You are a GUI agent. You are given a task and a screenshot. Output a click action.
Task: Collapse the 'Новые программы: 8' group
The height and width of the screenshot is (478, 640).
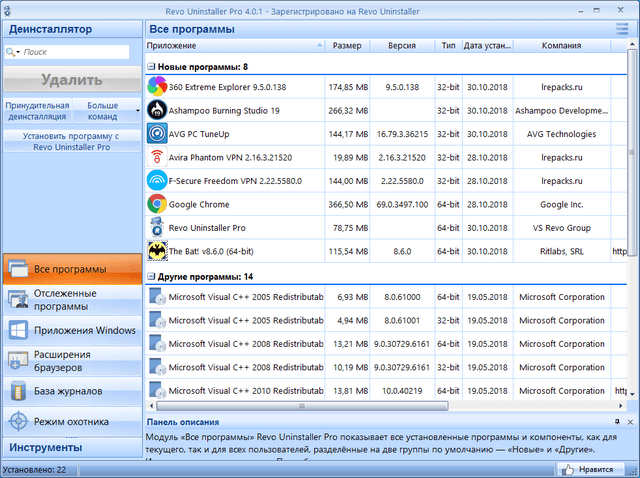151,66
